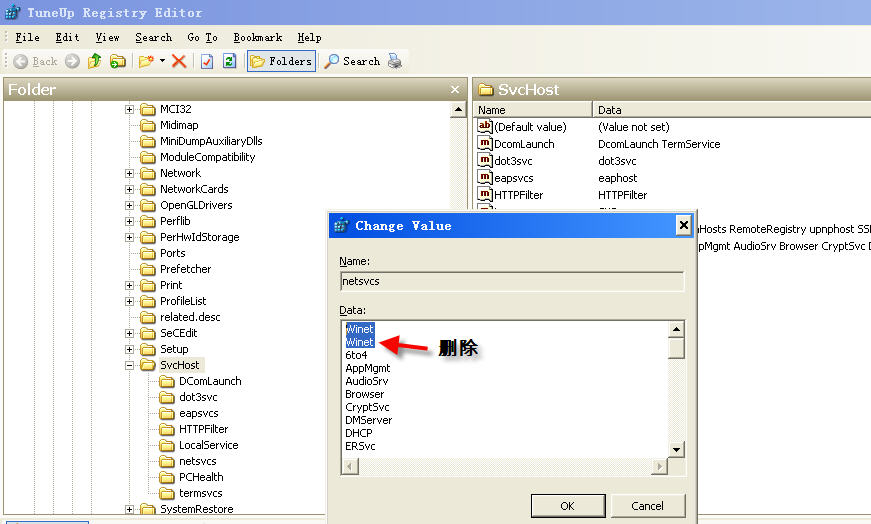
Task: Select the eapsvcs subfolder icon
Action: click(167, 413)
